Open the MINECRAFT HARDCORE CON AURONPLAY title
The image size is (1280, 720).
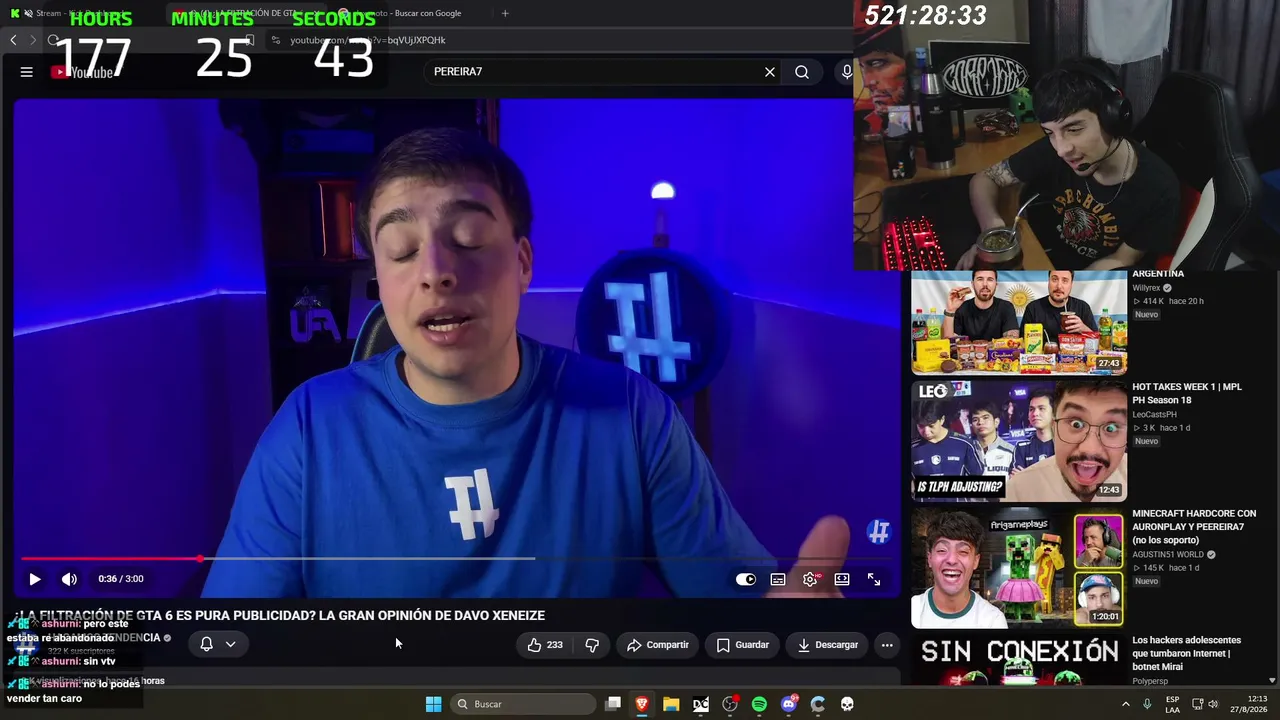tap(1194, 527)
